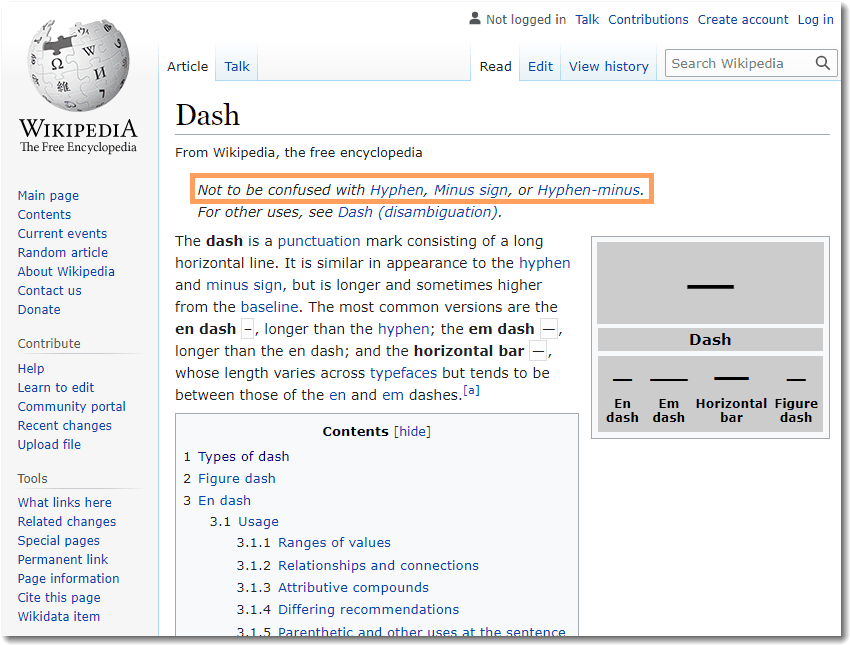Click Create account link
The width and height of the screenshot is (850, 645).
click(x=743, y=20)
